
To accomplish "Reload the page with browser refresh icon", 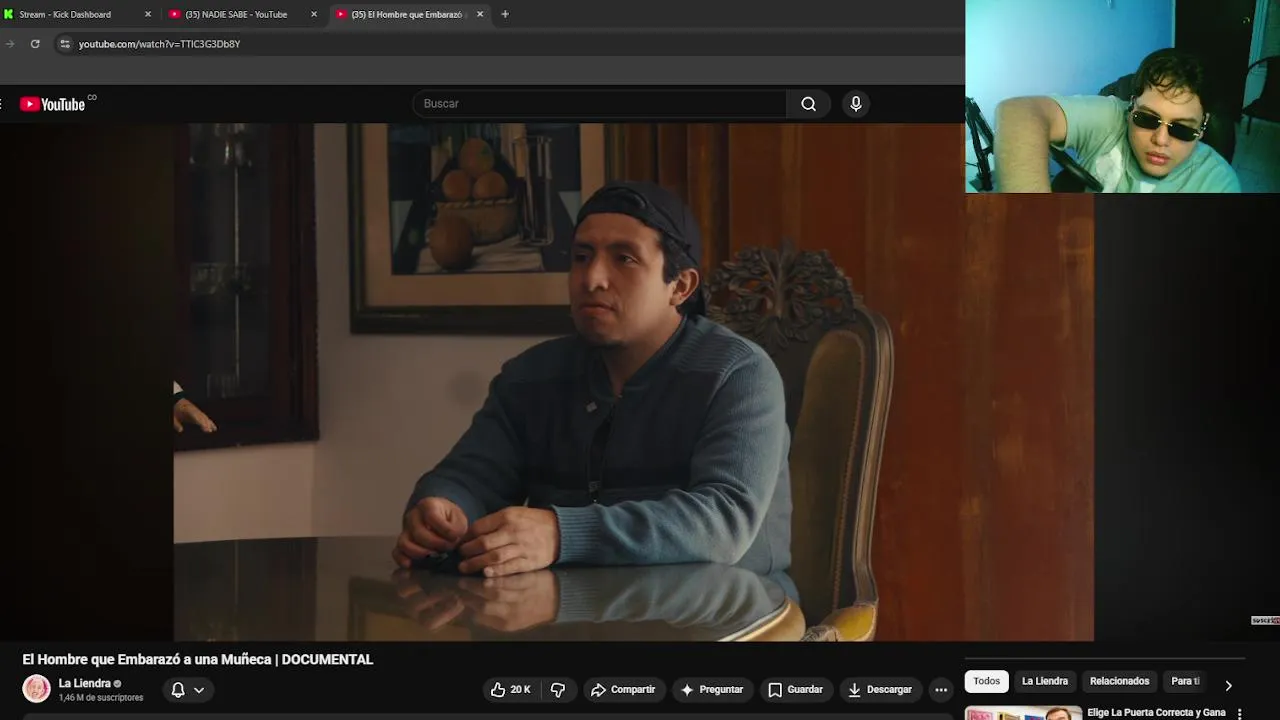I will click(35, 44).
